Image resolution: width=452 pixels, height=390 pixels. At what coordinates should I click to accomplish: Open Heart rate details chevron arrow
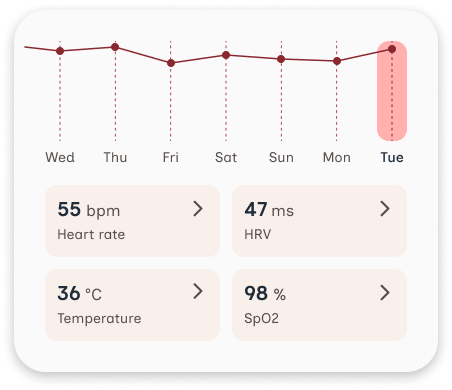[x=198, y=209]
